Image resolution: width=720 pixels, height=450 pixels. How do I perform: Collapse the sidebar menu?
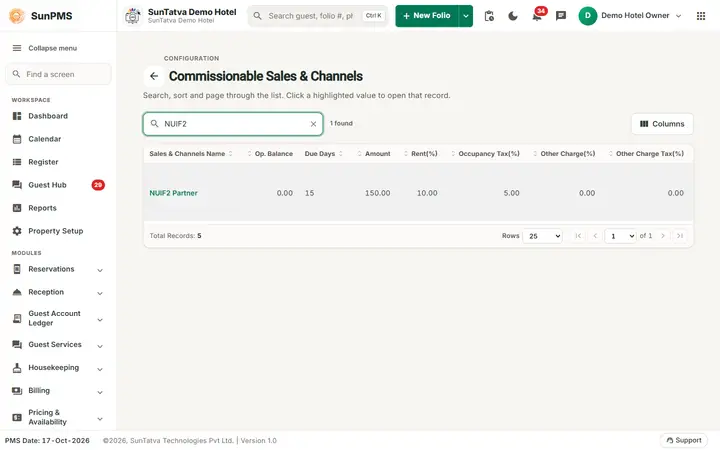(x=45, y=48)
